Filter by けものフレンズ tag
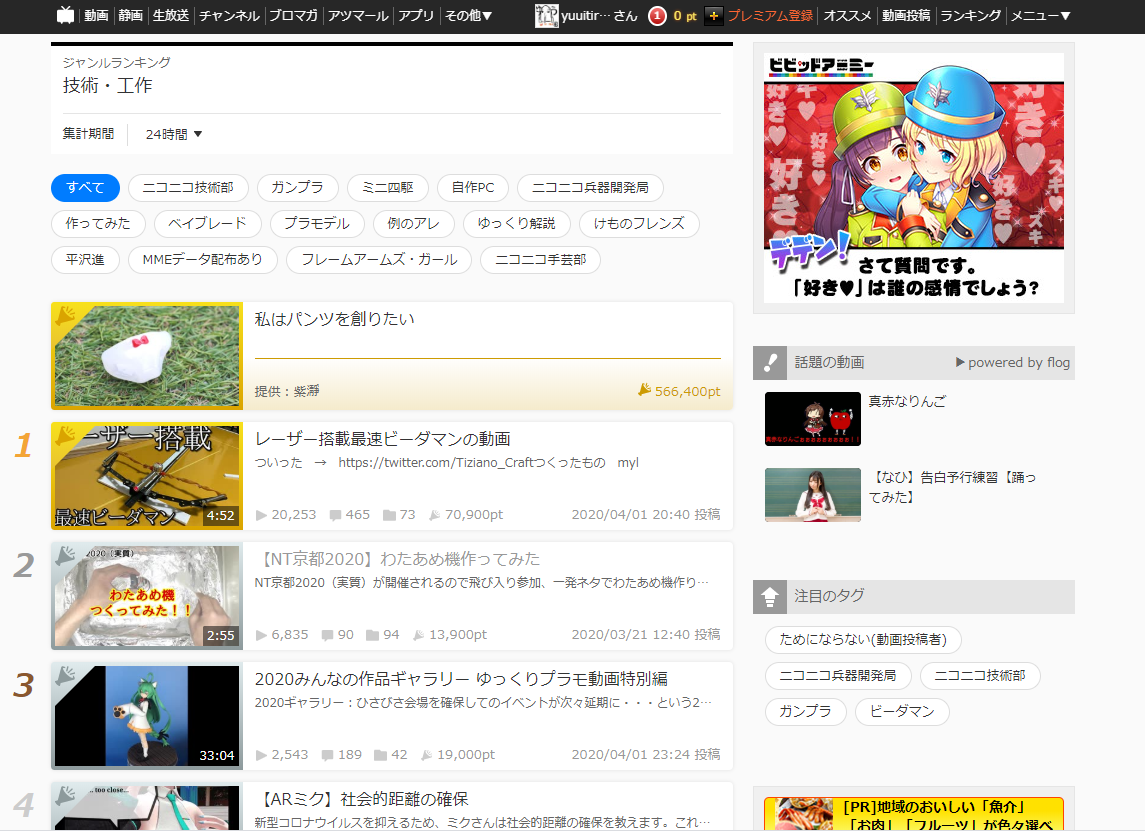This screenshot has width=1145, height=831. coord(640,223)
